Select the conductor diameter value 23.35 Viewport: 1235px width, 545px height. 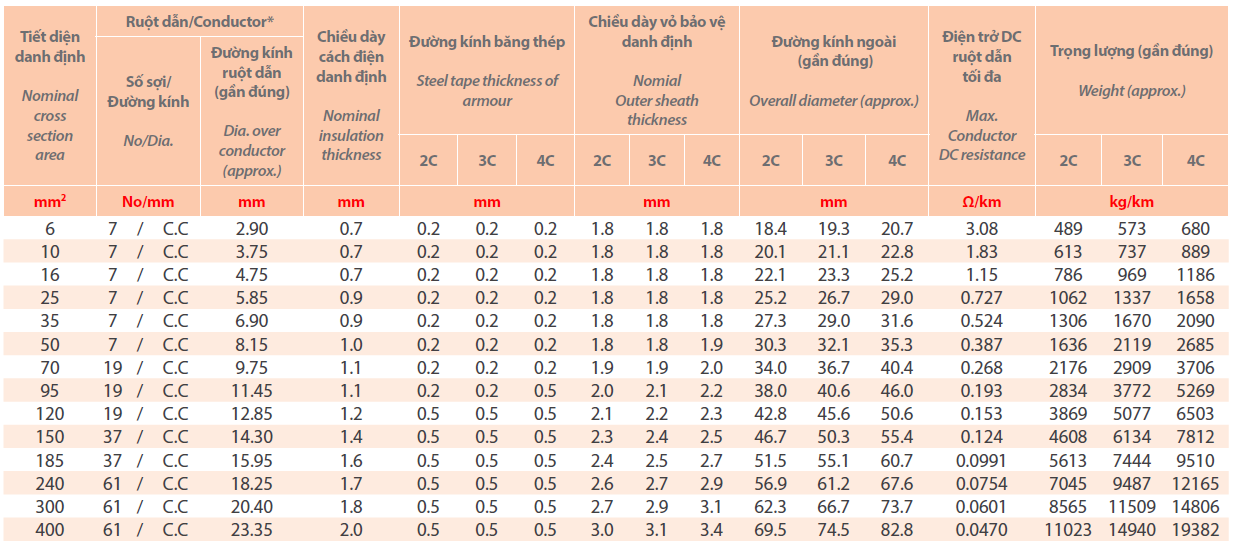250,528
